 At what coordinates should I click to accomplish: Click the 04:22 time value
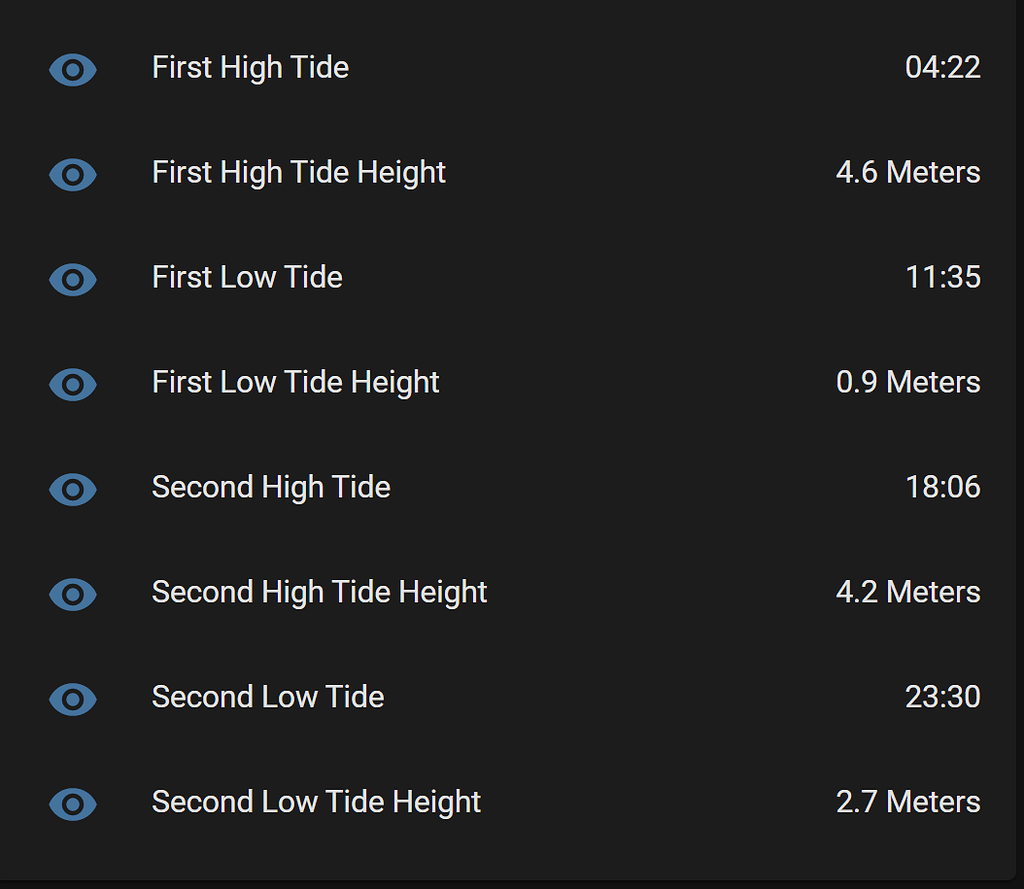click(x=942, y=68)
